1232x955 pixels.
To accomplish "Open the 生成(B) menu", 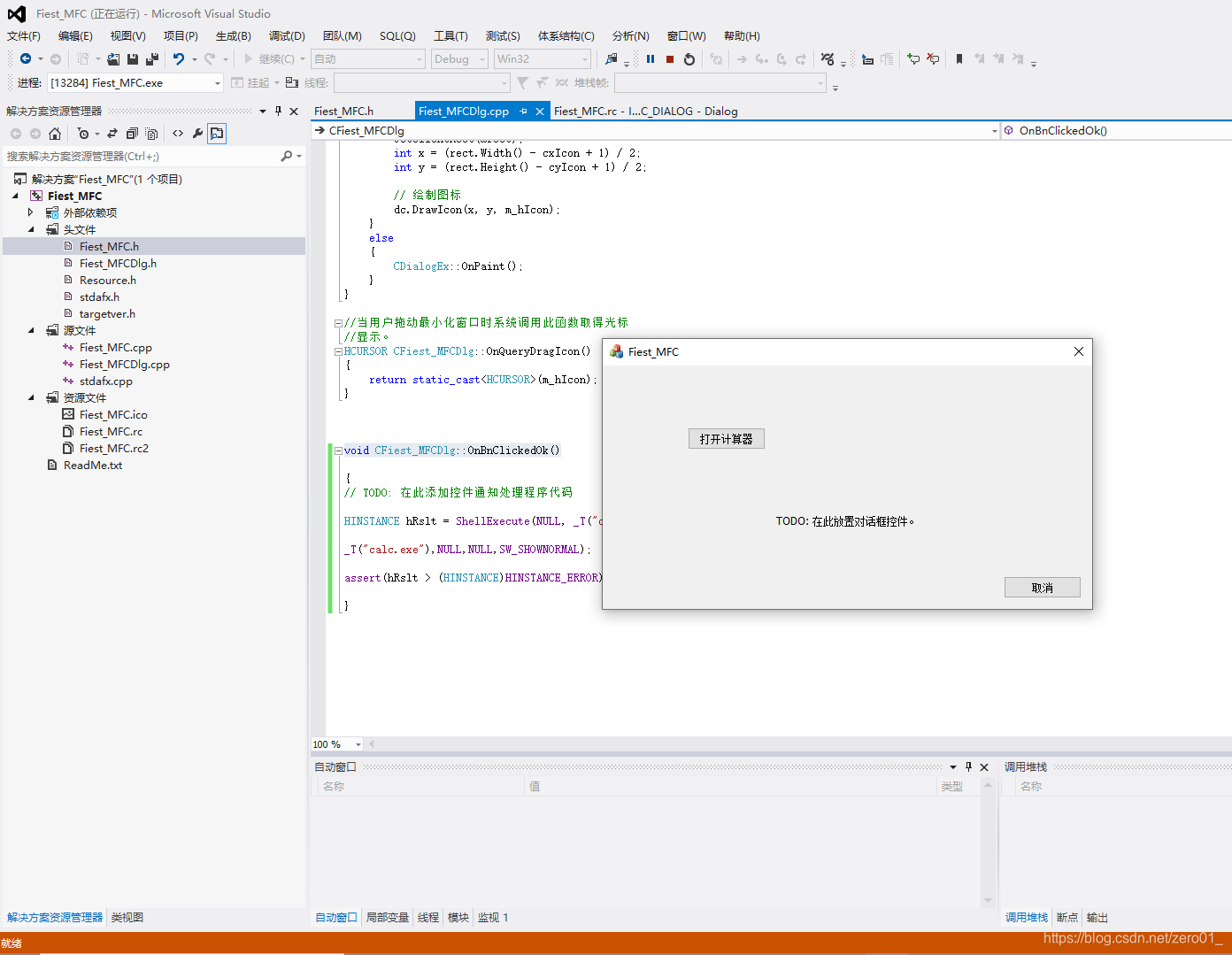I will pyautogui.click(x=234, y=35).
